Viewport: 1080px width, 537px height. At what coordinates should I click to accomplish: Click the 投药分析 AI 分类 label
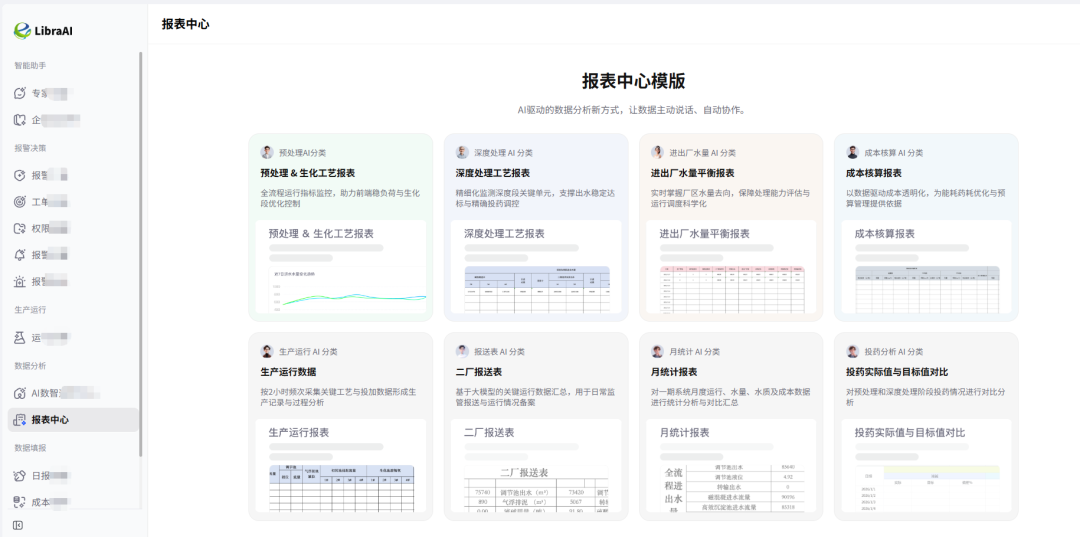coord(894,352)
